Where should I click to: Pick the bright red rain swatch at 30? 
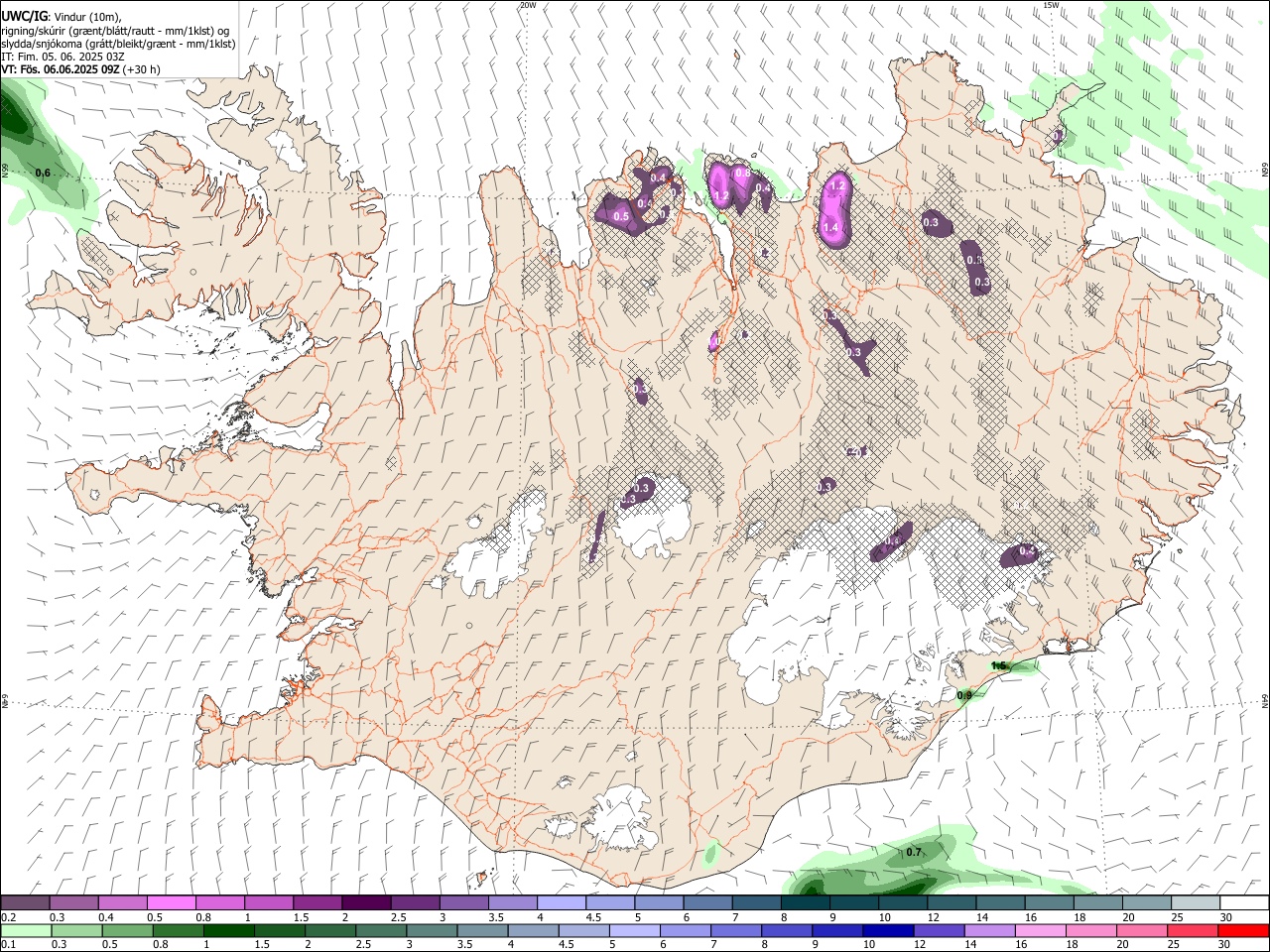1243,930
